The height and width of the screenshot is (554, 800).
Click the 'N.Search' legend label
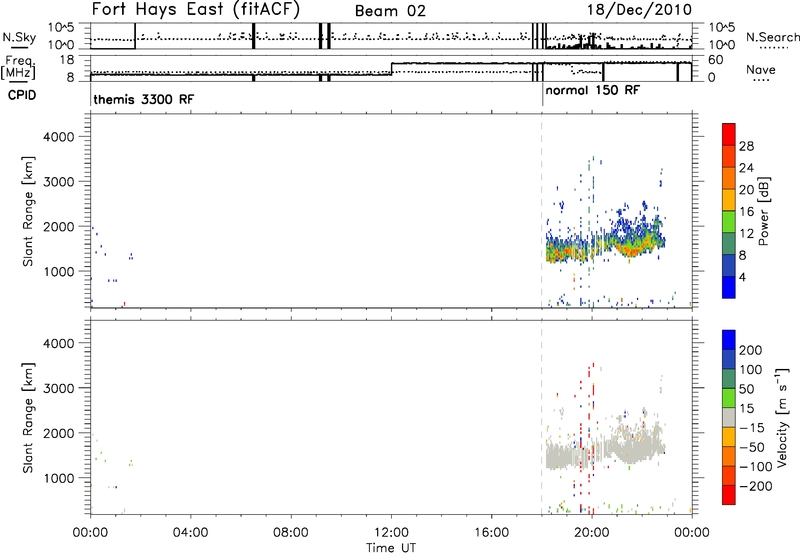773,37
